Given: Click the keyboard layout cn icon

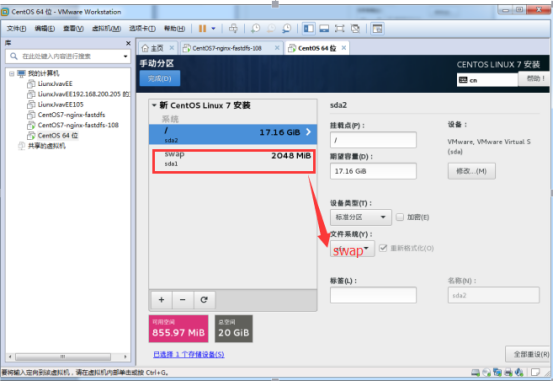Looking at the screenshot, I should coord(463,80).
